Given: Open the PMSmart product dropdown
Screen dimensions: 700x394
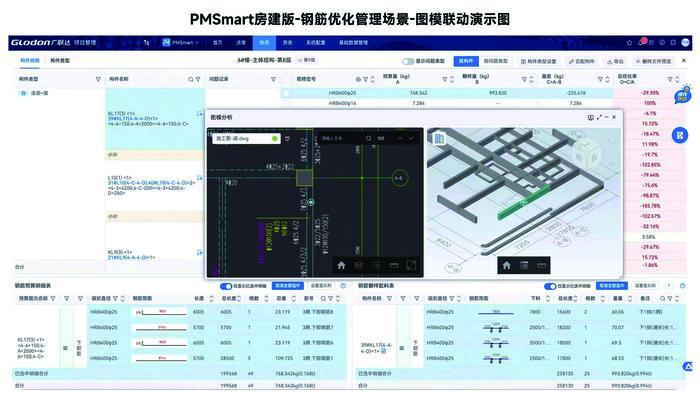Looking at the screenshot, I should 180,43.
